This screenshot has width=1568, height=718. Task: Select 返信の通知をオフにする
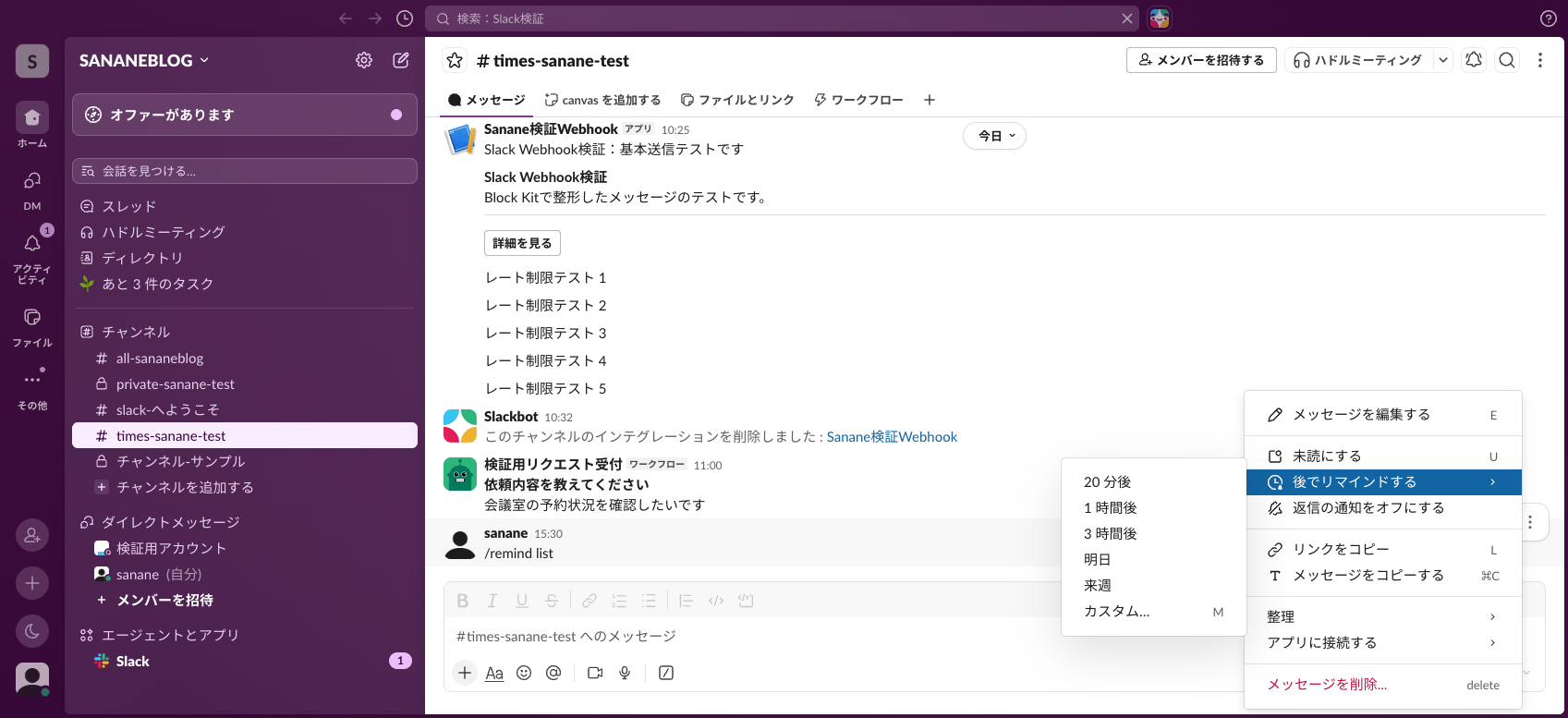tap(1383, 507)
